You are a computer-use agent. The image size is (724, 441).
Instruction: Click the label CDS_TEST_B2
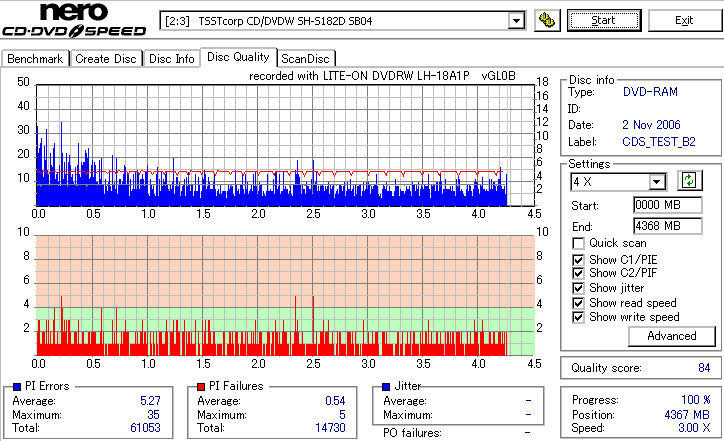(659, 142)
